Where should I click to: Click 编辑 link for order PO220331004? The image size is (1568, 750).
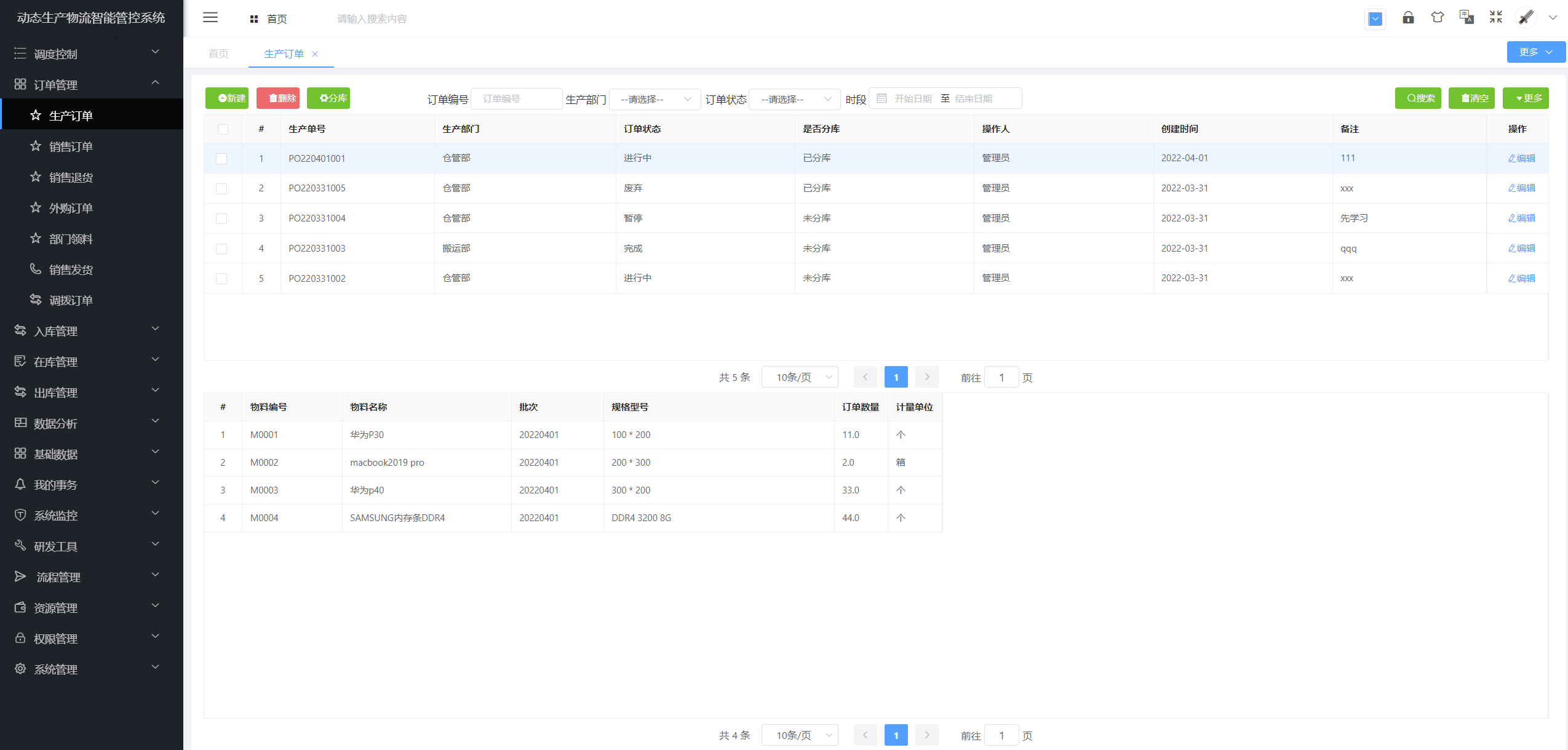coord(1521,218)
